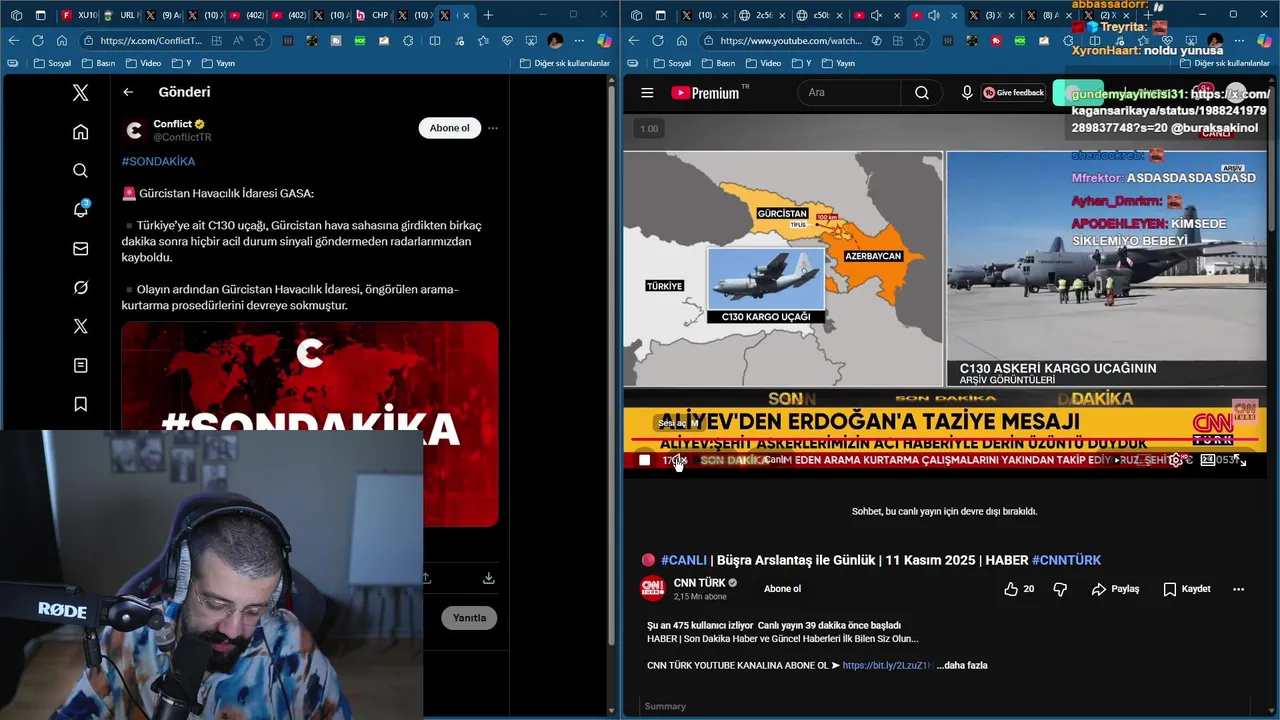Open Bookmarks icon in X sidebar

[81, 405]
